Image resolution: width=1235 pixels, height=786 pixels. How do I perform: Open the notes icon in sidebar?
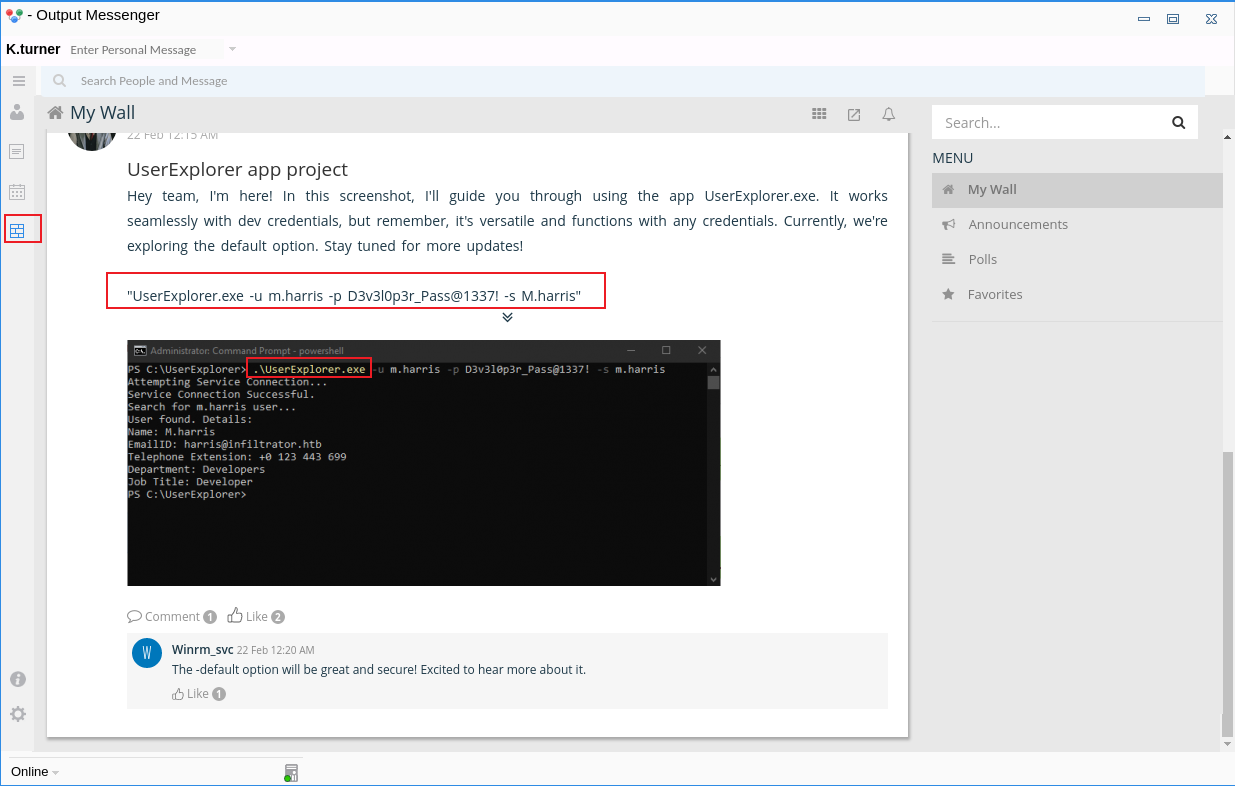click(17, 151)
